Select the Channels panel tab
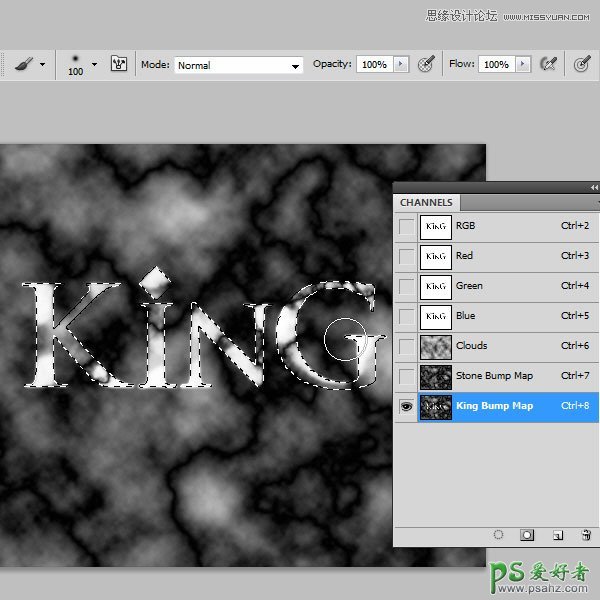 click(426, 202)
